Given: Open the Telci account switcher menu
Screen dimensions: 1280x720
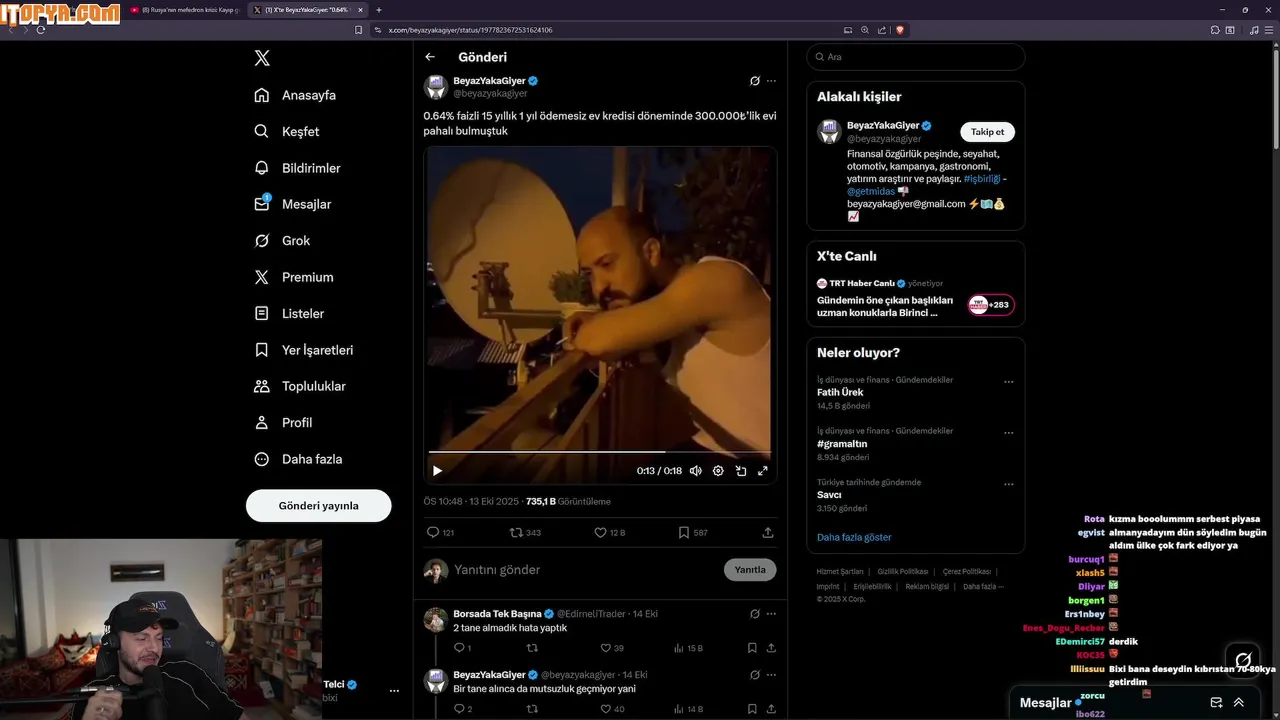Looking at the screenshot, I should [394, 691].
